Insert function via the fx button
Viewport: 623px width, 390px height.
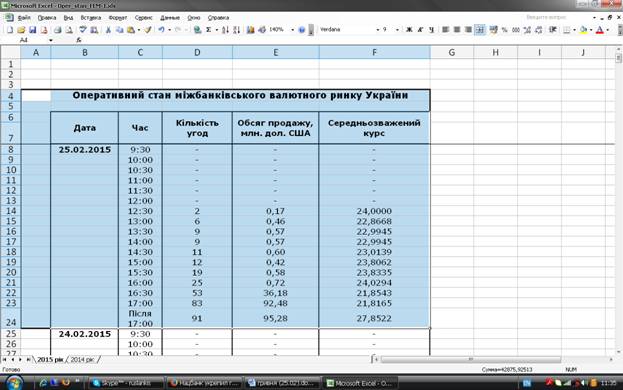[79, 40]
